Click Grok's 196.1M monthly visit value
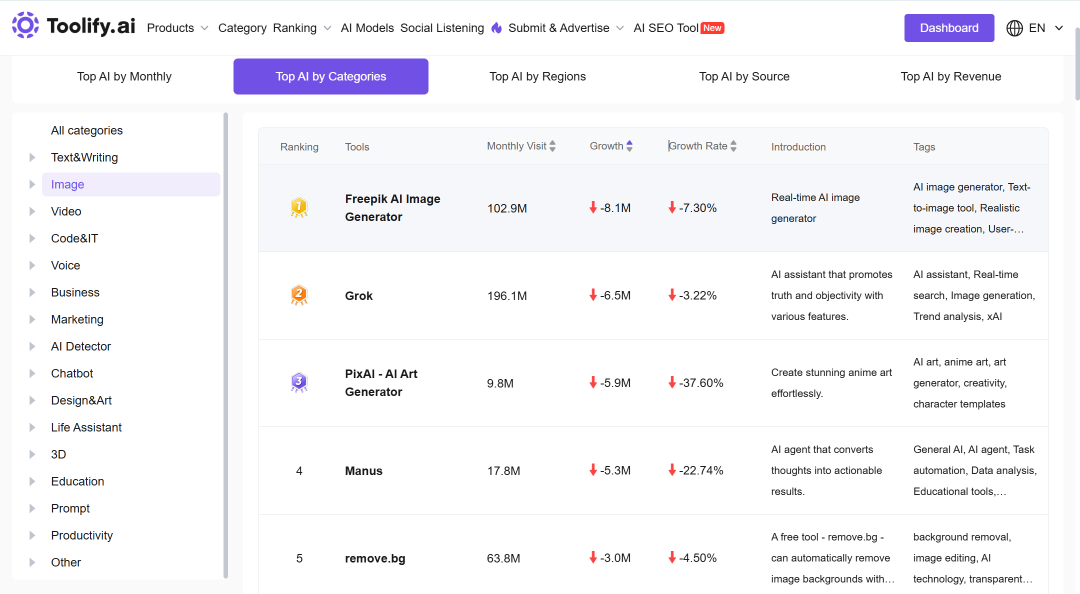Screen dimensions: 1080x594 click(x=507, y=296)
